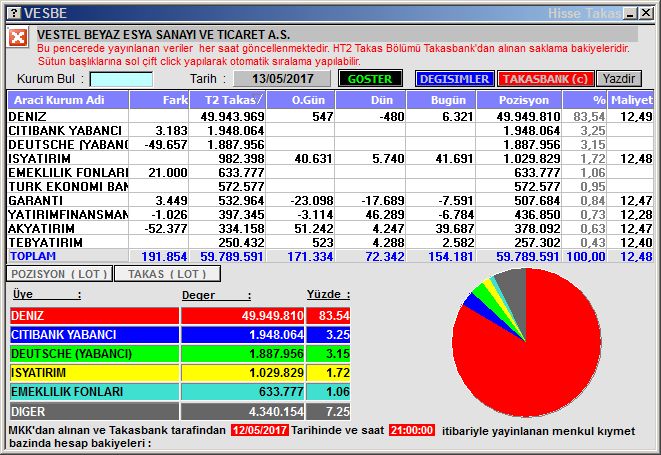This screenshot has height=455, width=661.
Task: Sort by T2 Takas column header
Action: tap(228, 100)
